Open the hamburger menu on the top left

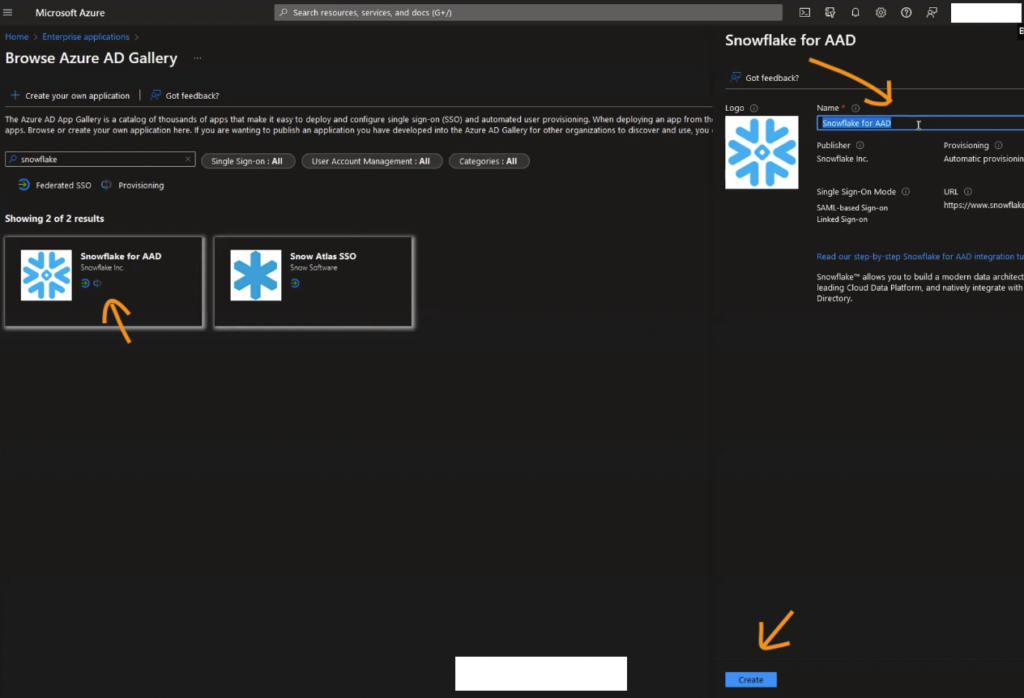pyautogui.click(x=10, y=12)
